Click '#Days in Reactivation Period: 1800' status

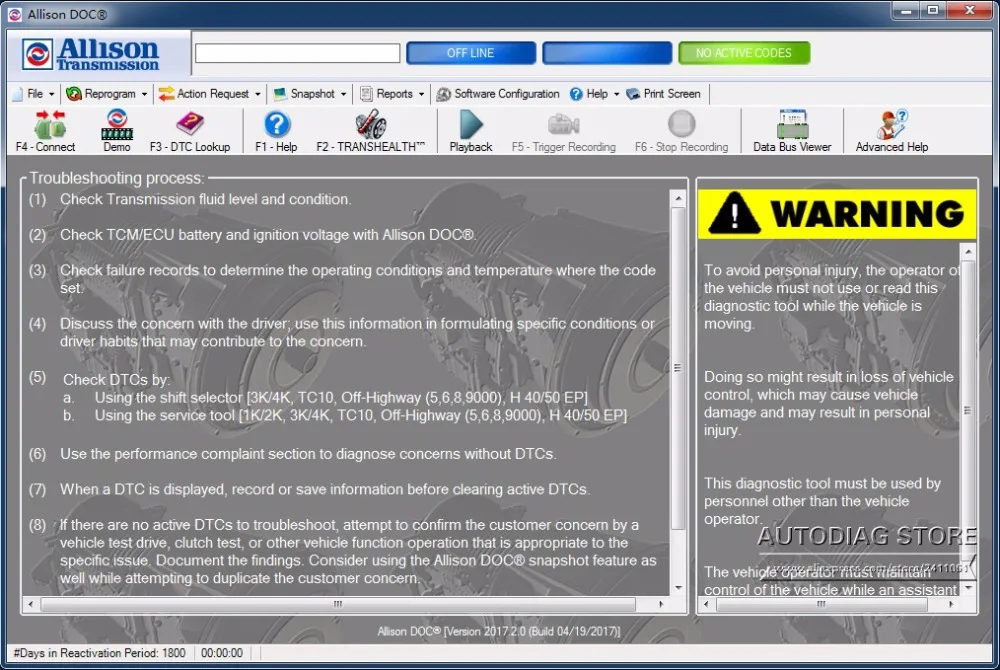click(x=99, y=653)
